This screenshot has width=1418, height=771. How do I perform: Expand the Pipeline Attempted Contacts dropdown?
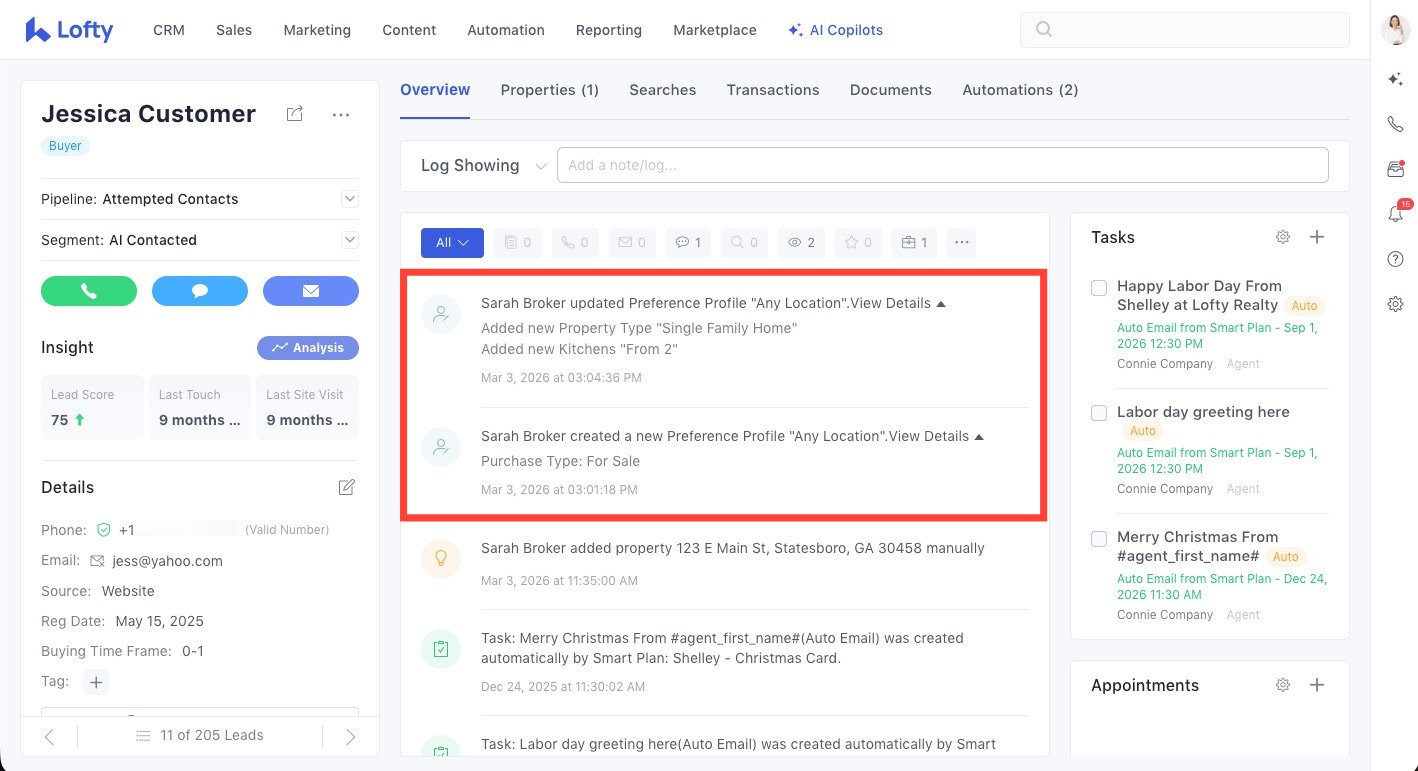coord(350,199)
